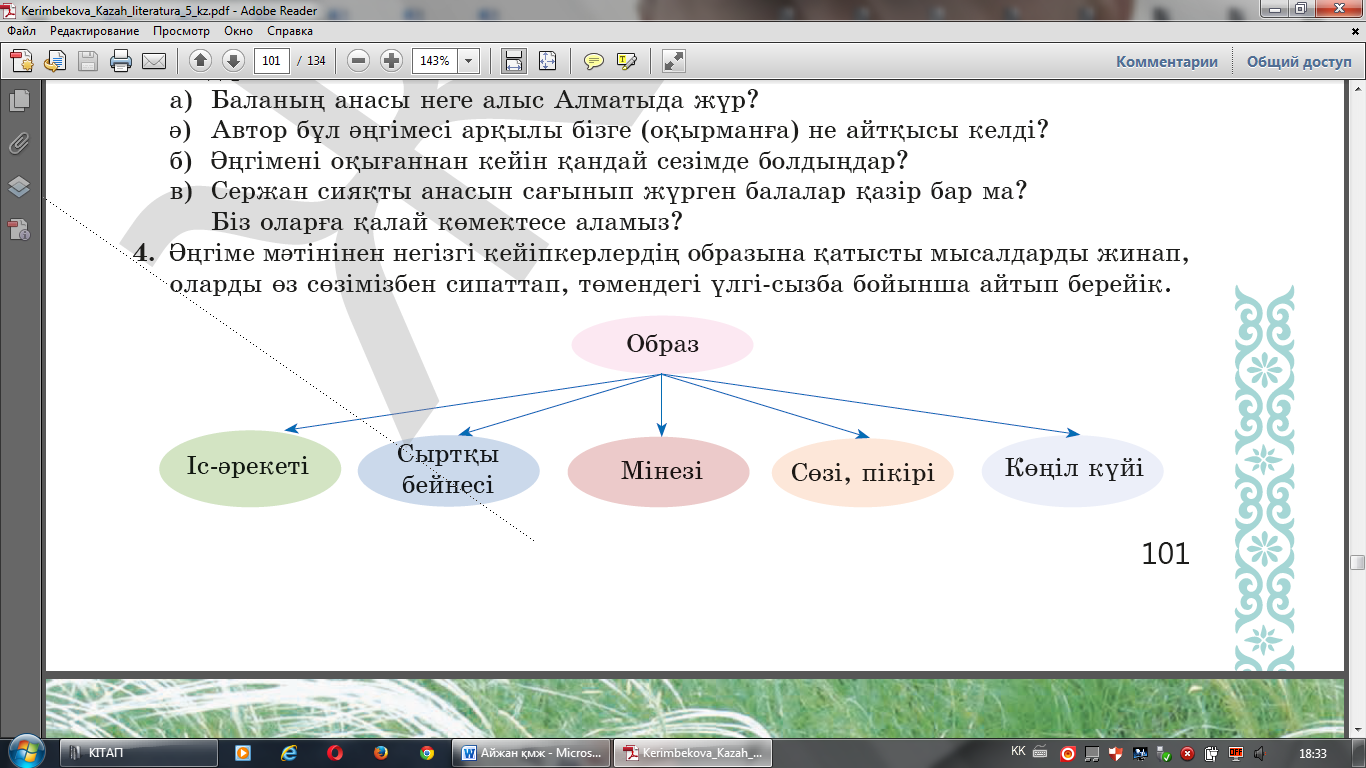Open the volume speaker tray icon

tap(1260, 752)
